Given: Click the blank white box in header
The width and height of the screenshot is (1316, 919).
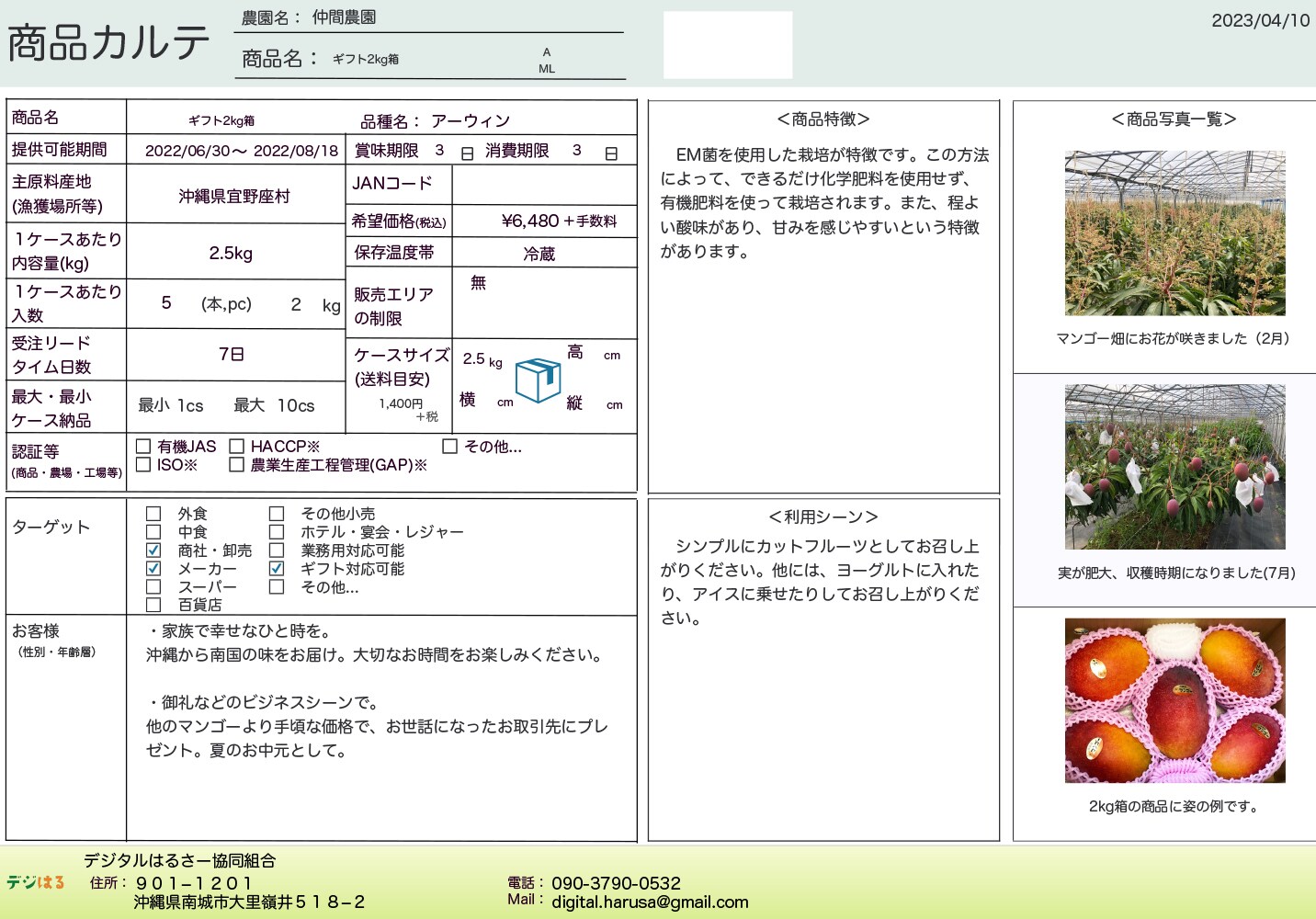Looking at the screenshot, I should (x=728, y=45).
